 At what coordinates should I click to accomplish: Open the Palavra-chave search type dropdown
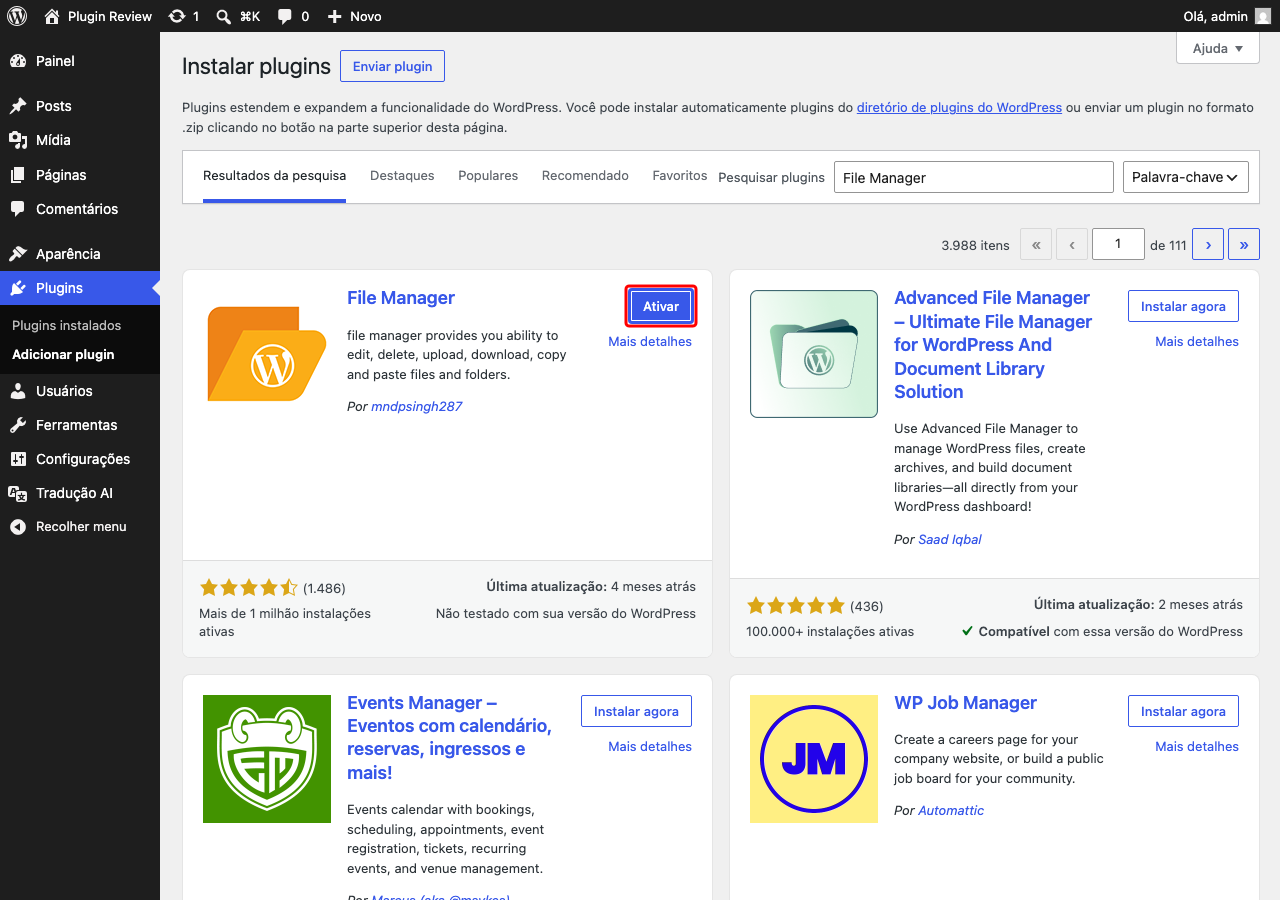point(1186,177)
